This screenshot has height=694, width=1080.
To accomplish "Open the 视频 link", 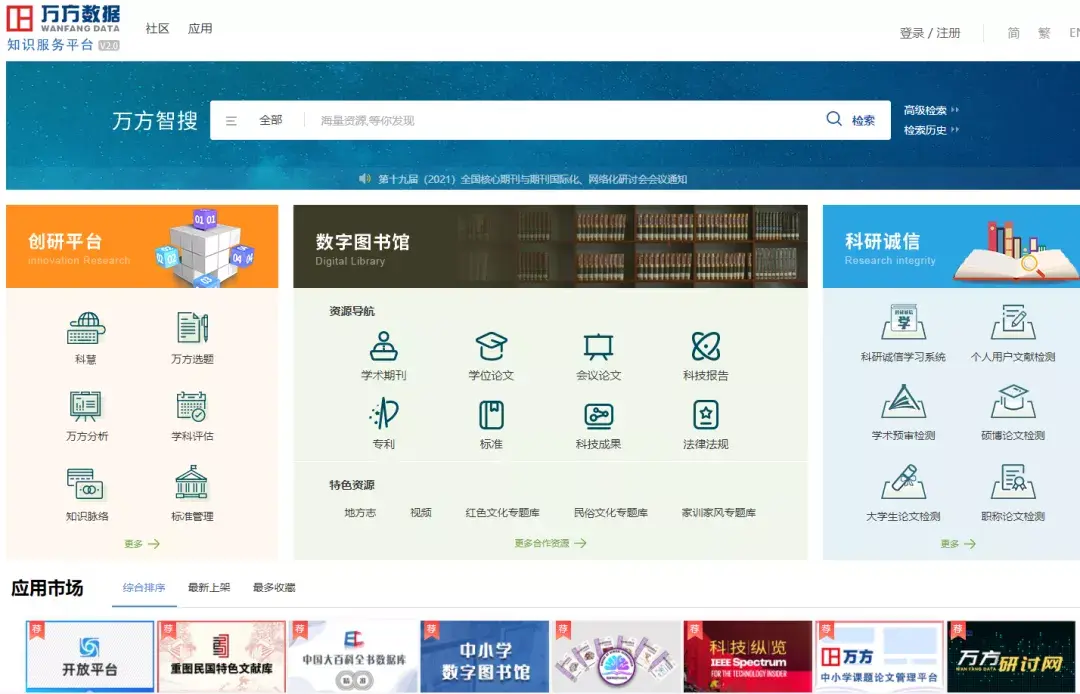I will 421,513.
